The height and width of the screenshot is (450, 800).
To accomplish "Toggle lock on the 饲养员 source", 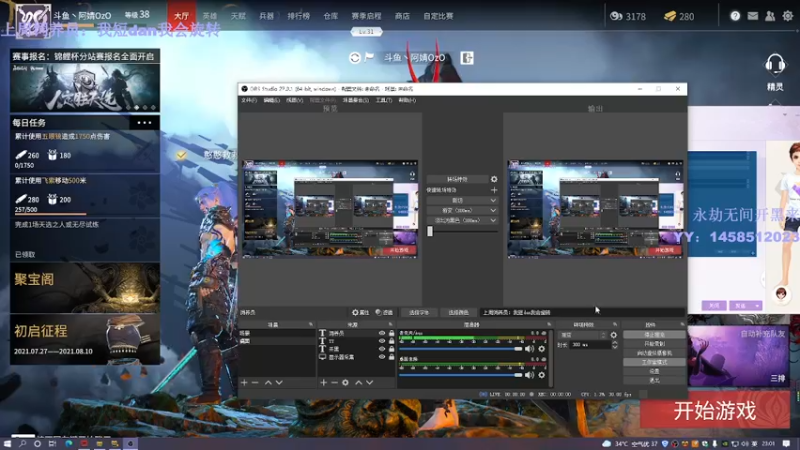I will tap(391, 333).
